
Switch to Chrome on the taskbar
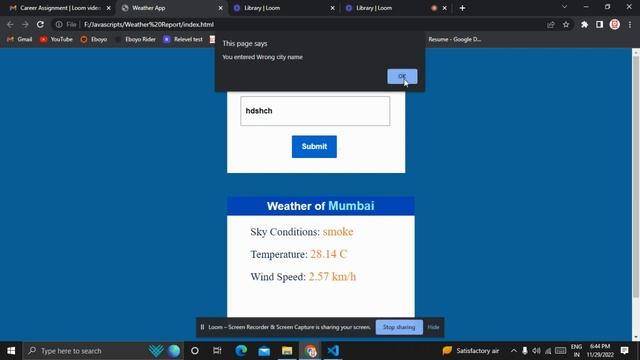point(310,351)
